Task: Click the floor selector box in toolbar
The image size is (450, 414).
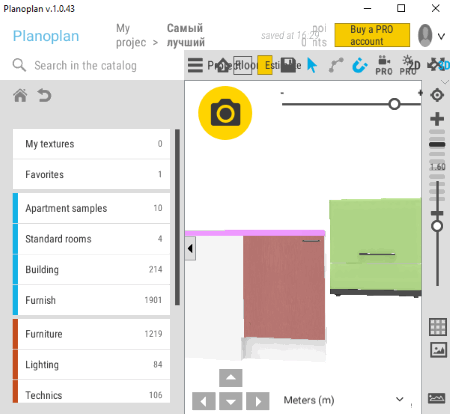Action: tap(242, 65)
